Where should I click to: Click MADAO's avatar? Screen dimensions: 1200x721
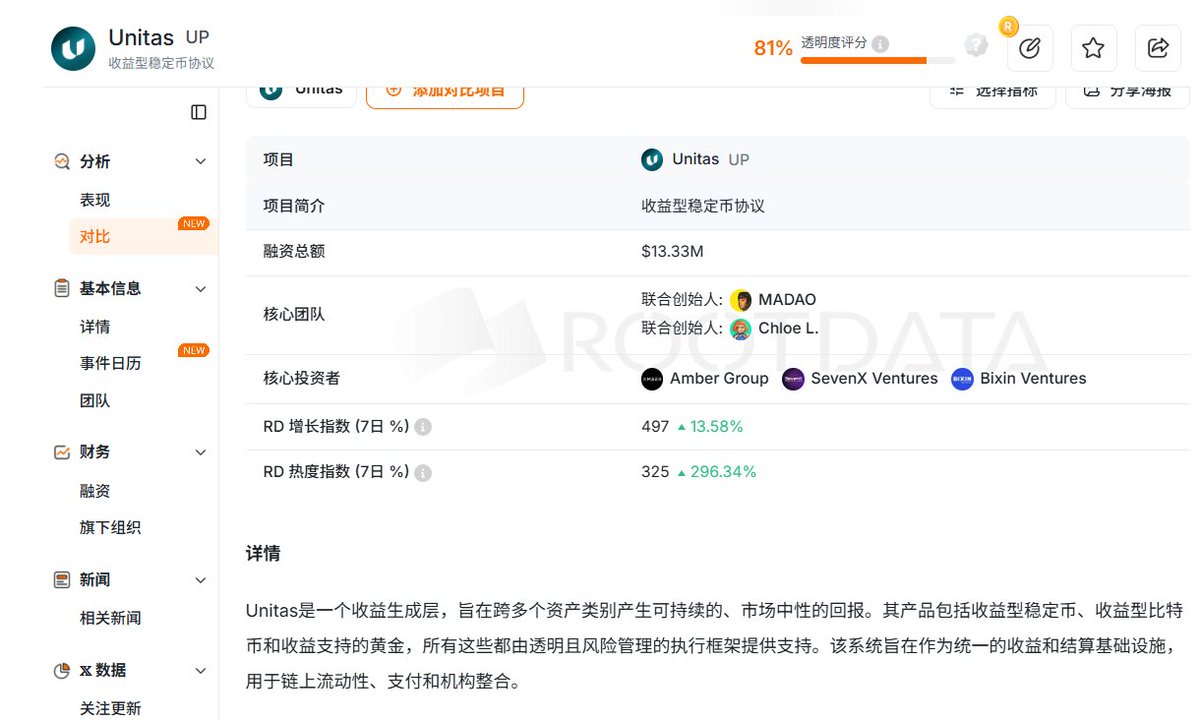(x=741, y=300)
